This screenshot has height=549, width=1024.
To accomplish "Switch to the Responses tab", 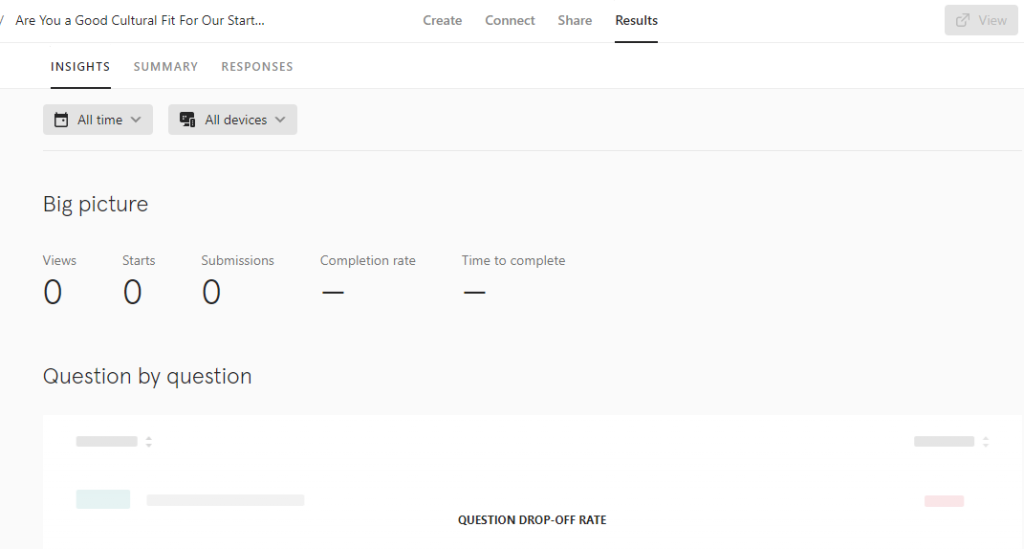I will click(257, 67).
